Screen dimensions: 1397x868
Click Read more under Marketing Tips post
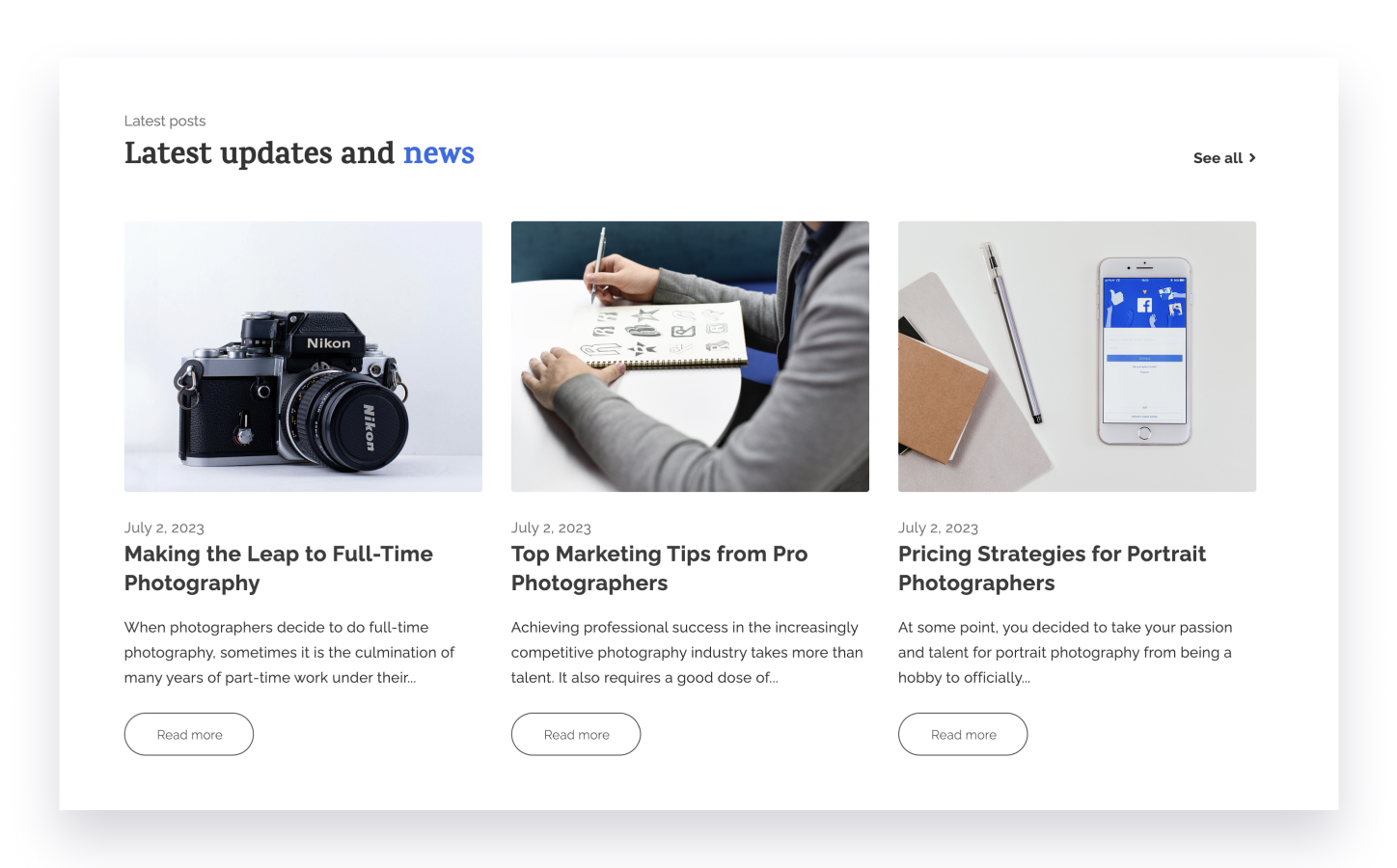(576, 734)
